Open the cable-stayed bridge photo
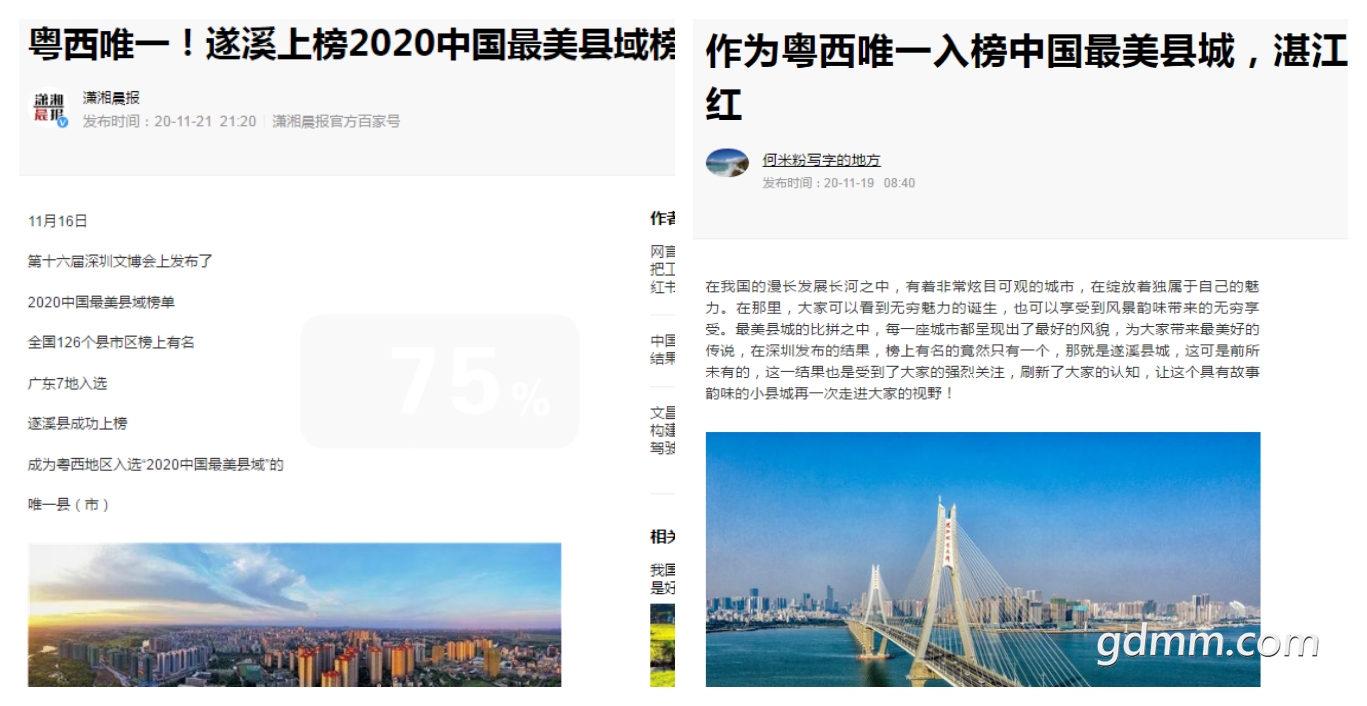1367x706 pixels. 982,559
